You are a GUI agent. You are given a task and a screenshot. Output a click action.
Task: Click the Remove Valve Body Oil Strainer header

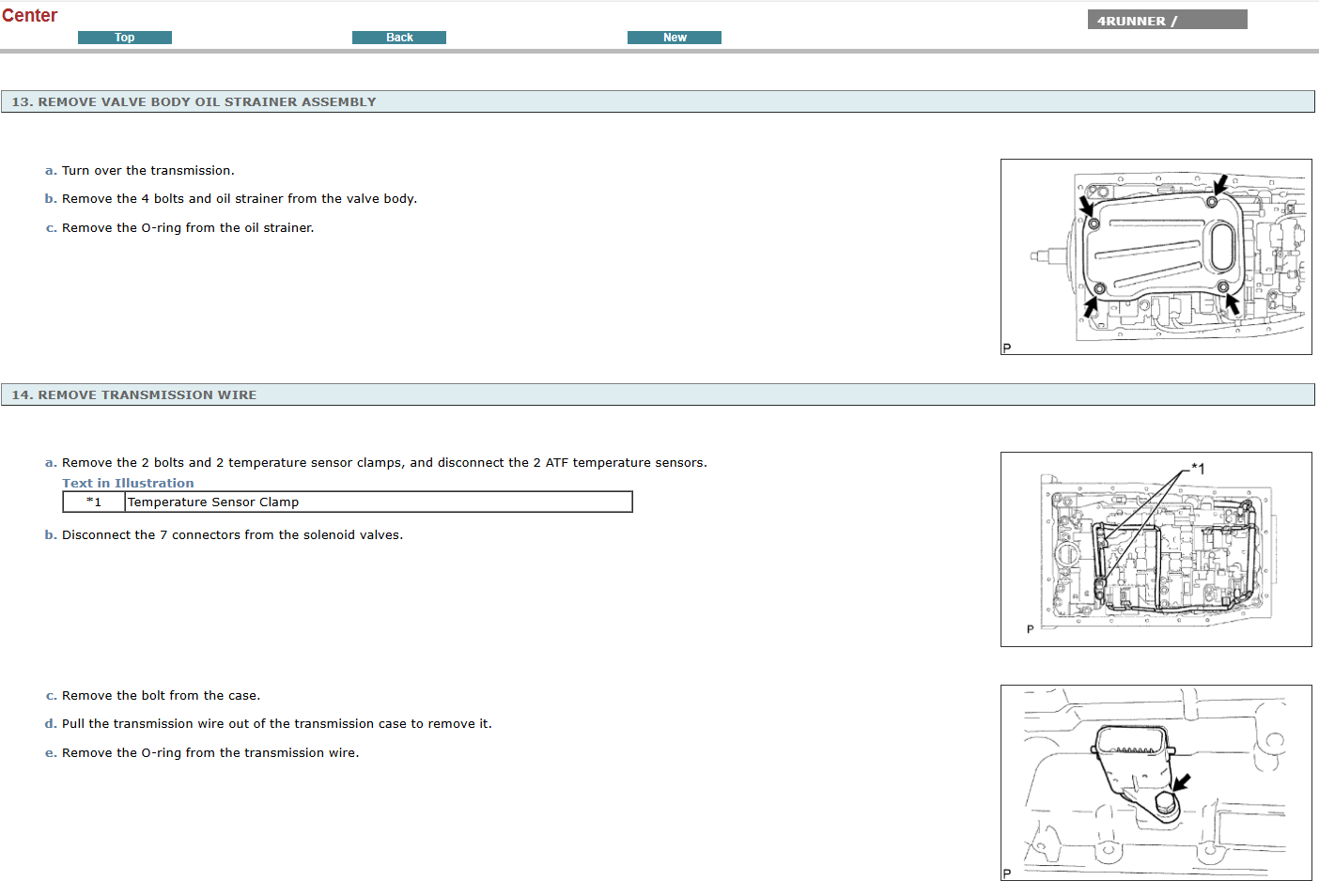pyautogui.click(x=194, y=101)
